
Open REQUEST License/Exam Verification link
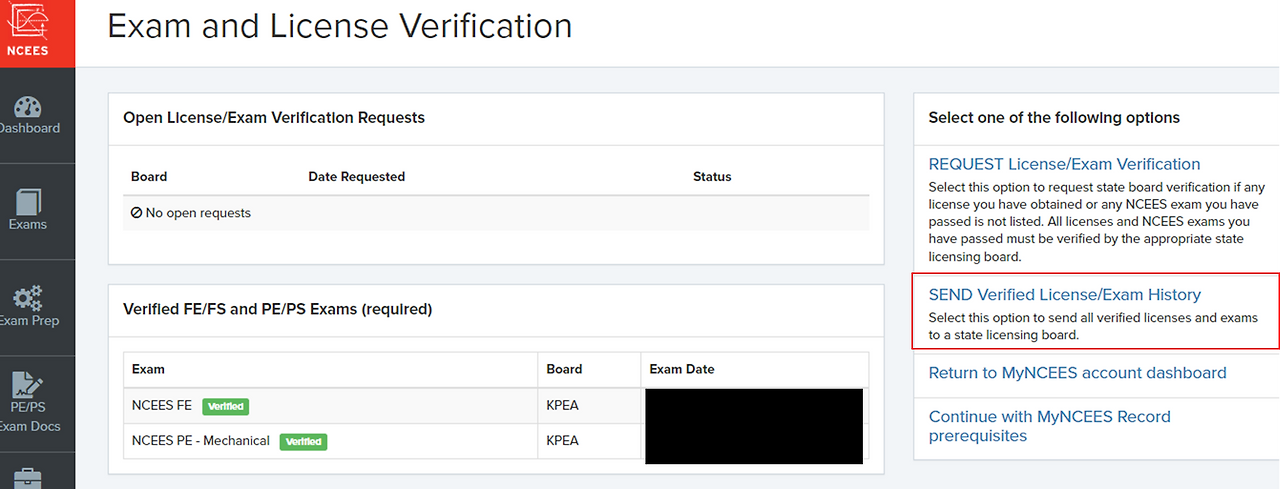coord(1064,164)
